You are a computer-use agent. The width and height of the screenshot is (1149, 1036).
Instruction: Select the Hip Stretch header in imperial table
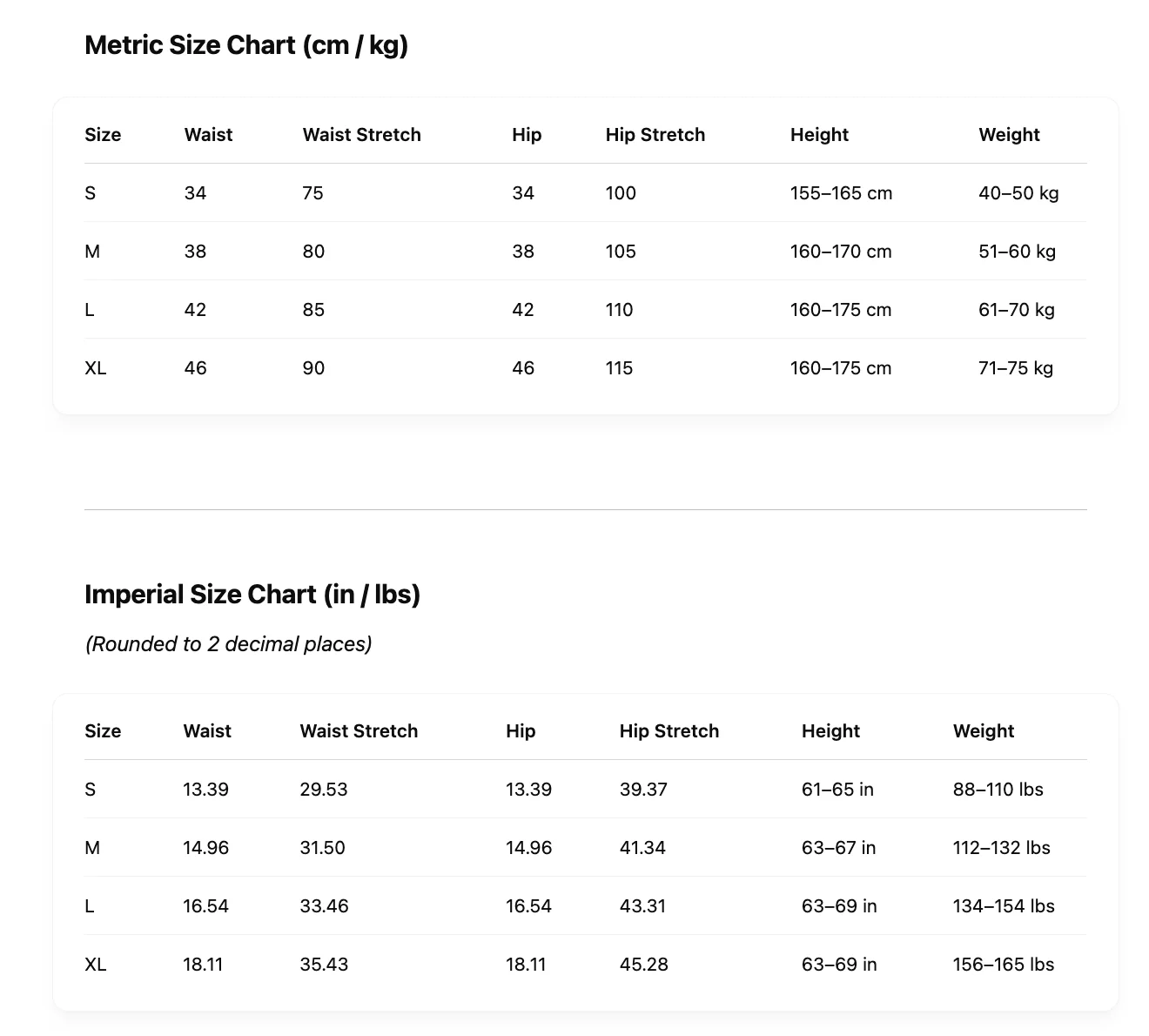[x=669, y=731]
